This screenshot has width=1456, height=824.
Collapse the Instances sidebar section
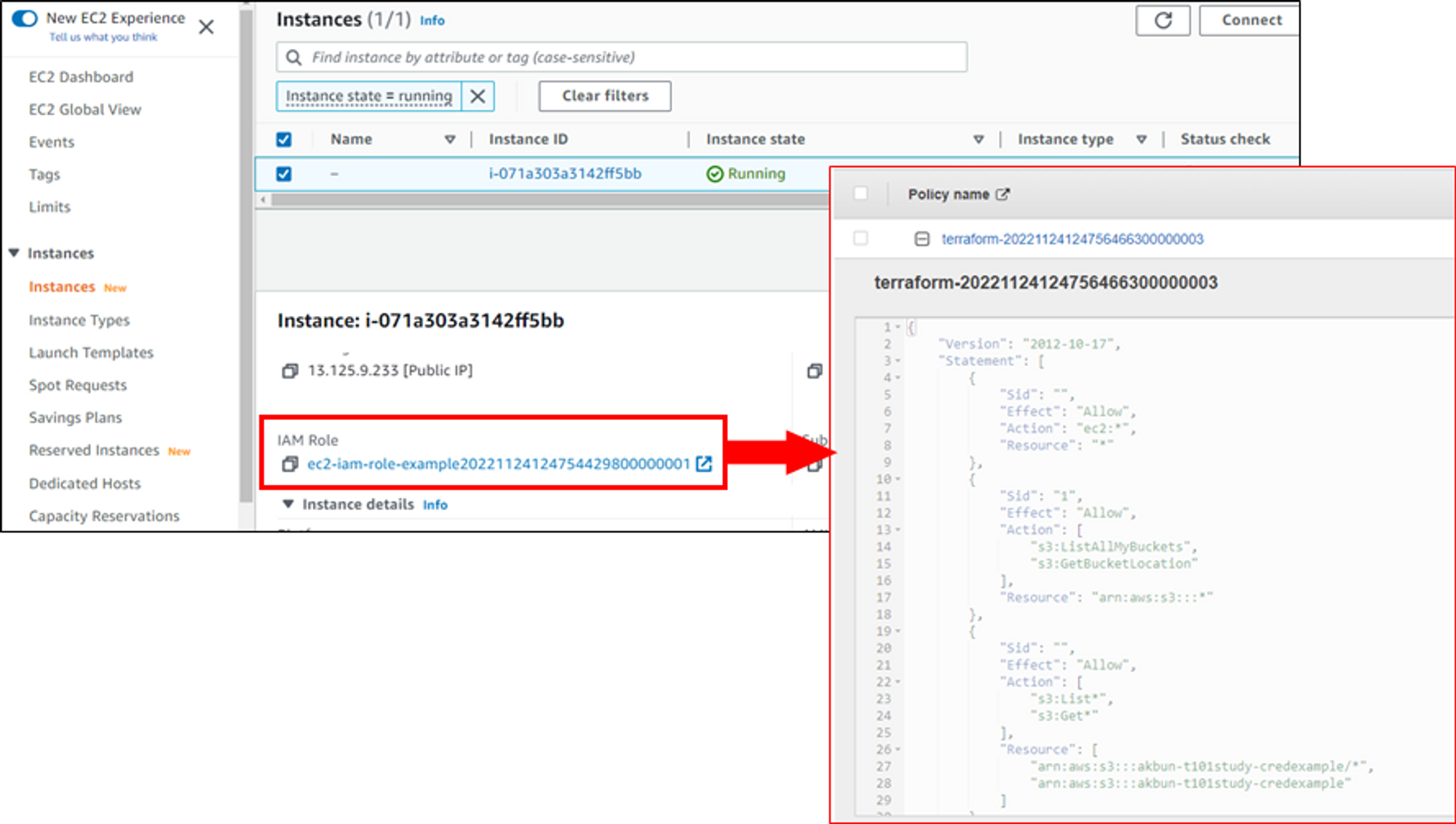coord(14,253)
